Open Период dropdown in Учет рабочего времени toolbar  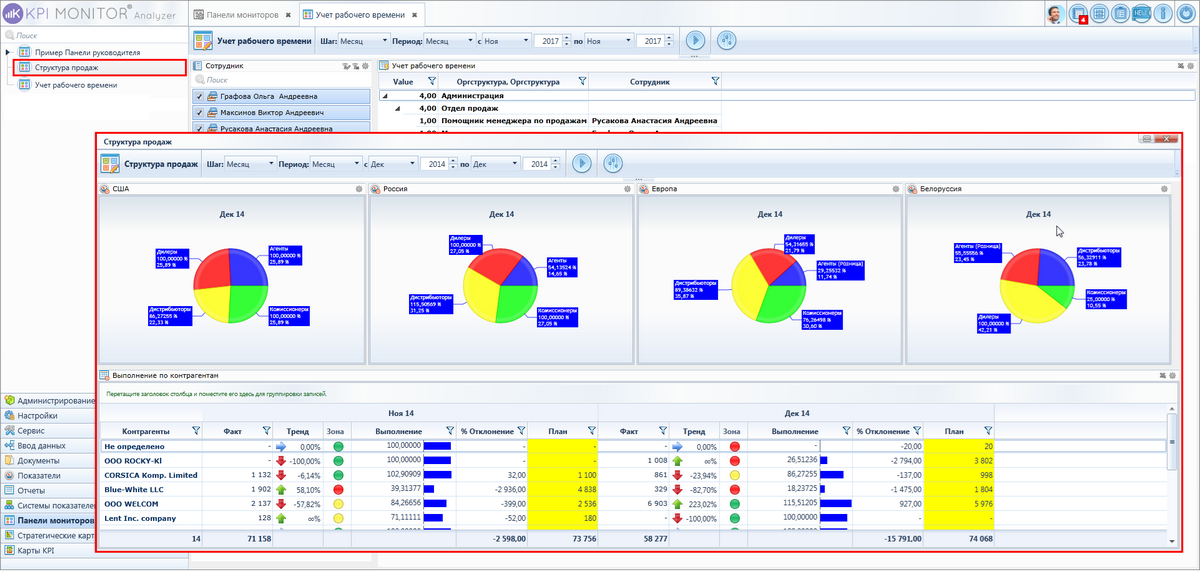[x=449, y=41]
